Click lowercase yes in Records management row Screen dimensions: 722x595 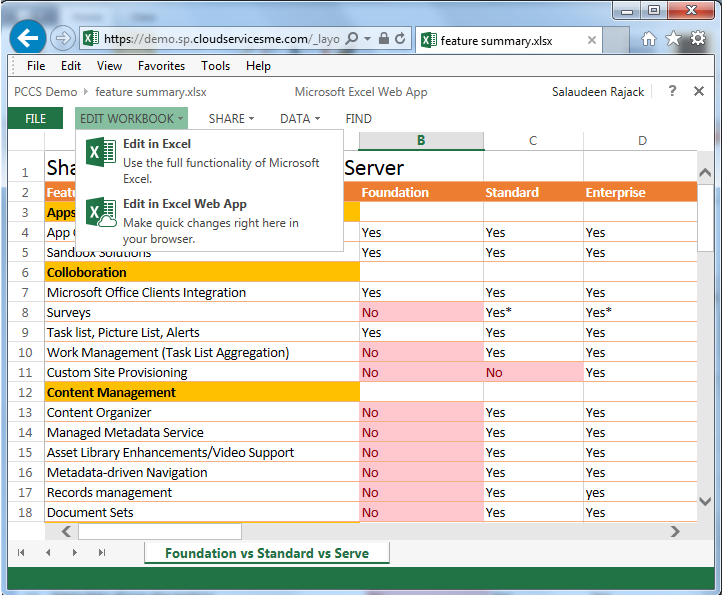pos(640,493)
